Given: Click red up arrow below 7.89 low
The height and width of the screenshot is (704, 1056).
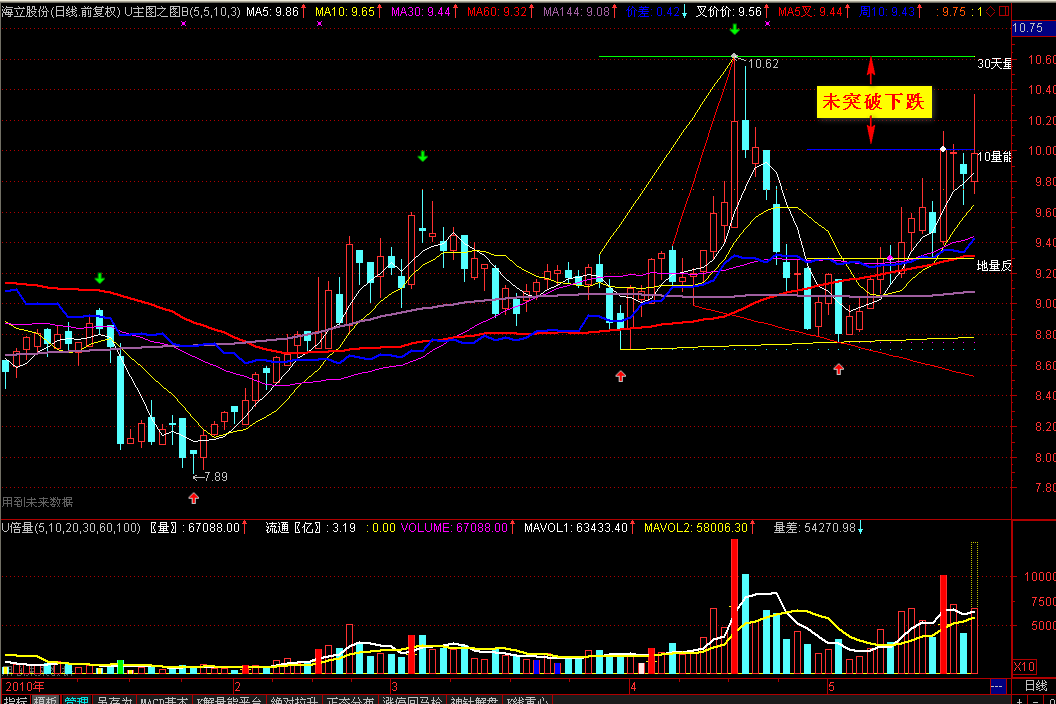Looking at the screenshot, I should 194,499.
